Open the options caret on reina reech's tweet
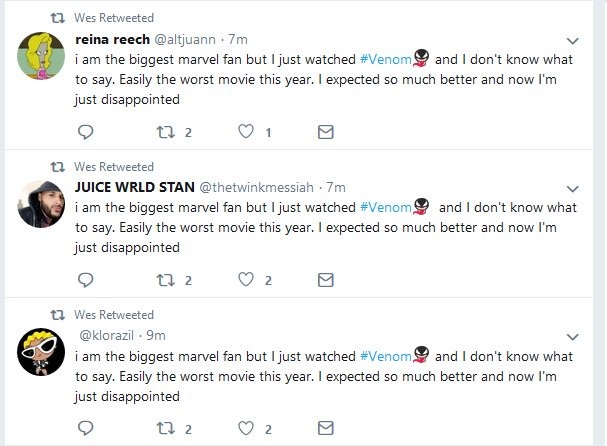The height and width of the screenshot is (446, 607). tap(572, 41)
